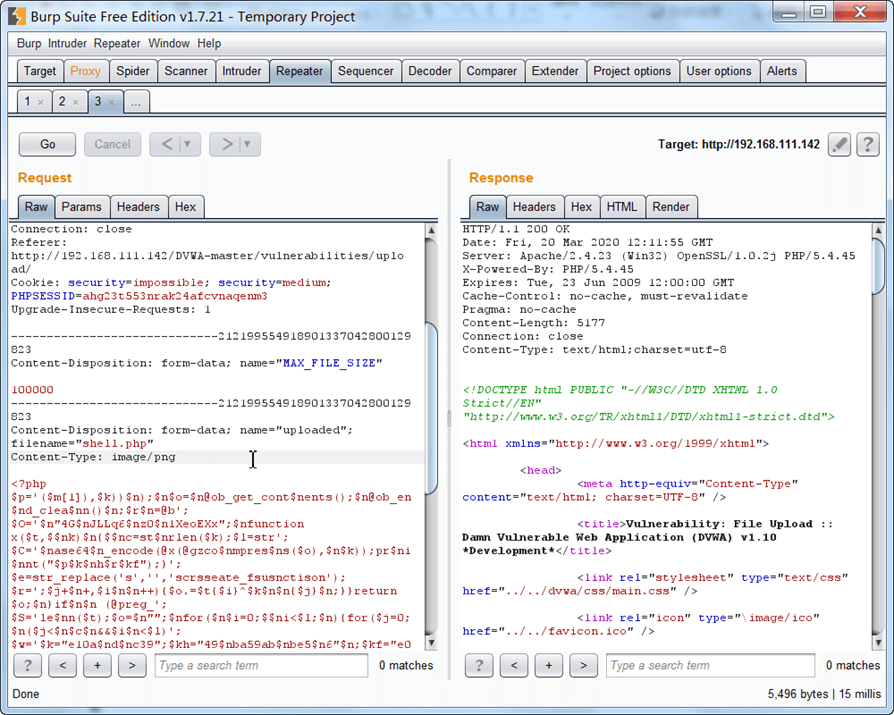Go to previous match in request search
Screen dimensions: 894x715
pos(63,665)
